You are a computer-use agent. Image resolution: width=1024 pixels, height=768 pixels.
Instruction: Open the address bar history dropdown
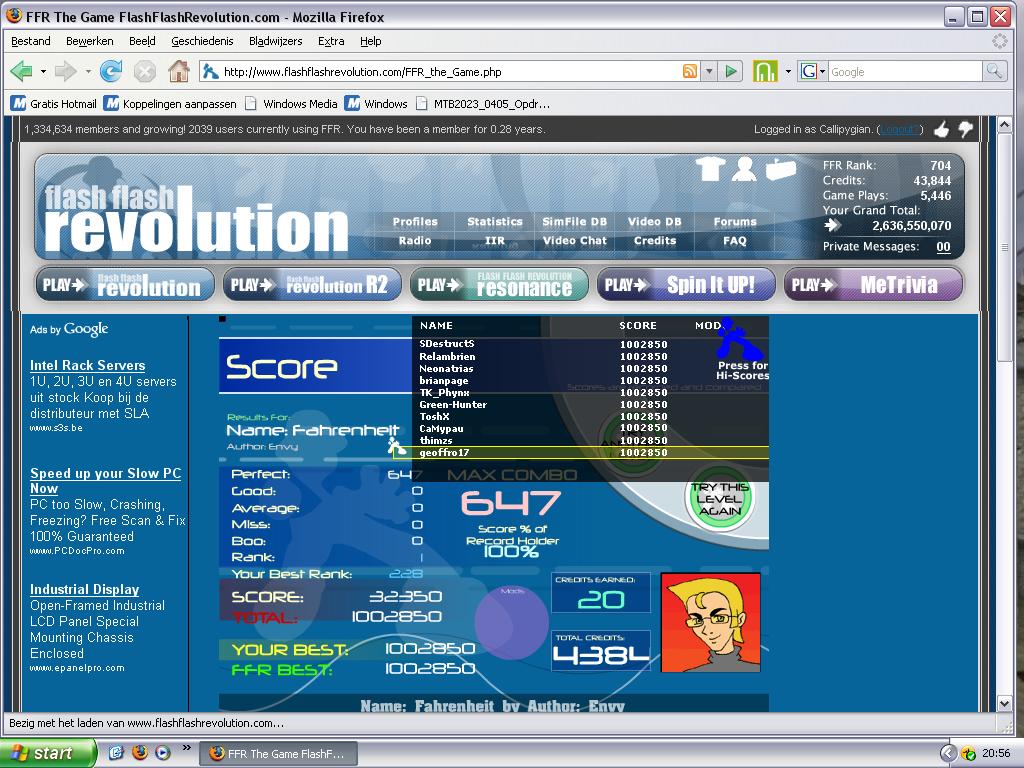click(x=709, y=72)
